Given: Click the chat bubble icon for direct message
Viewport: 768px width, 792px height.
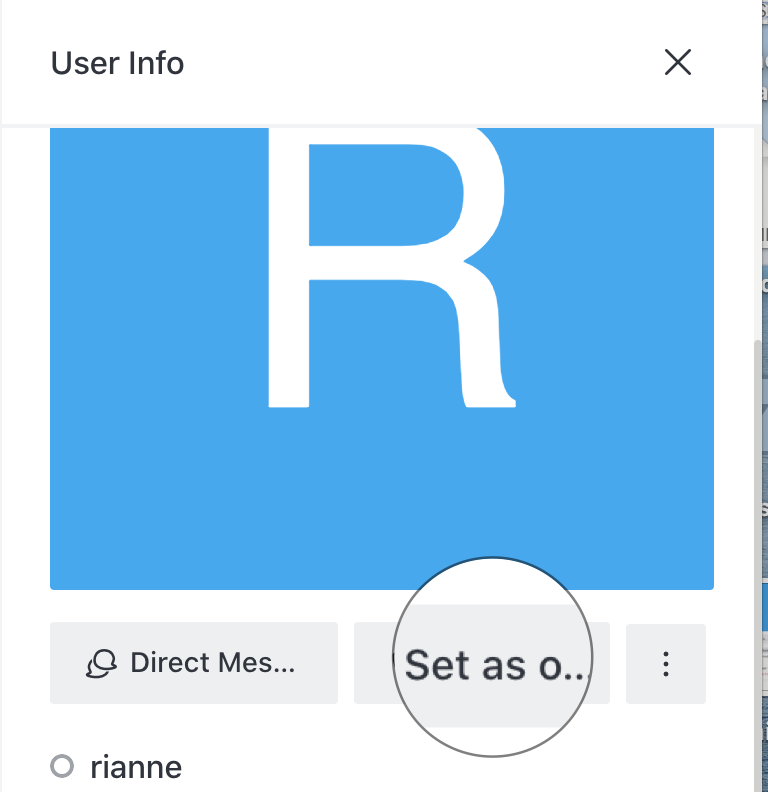Looking at the screenshot, I should pyautogui.click(x=101, y=664).
